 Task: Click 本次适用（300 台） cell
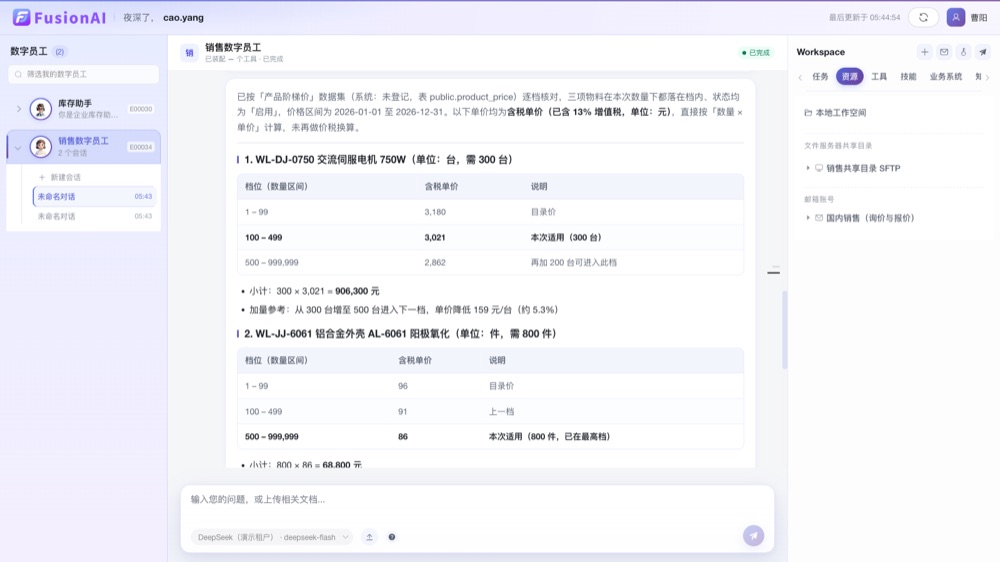566,237
